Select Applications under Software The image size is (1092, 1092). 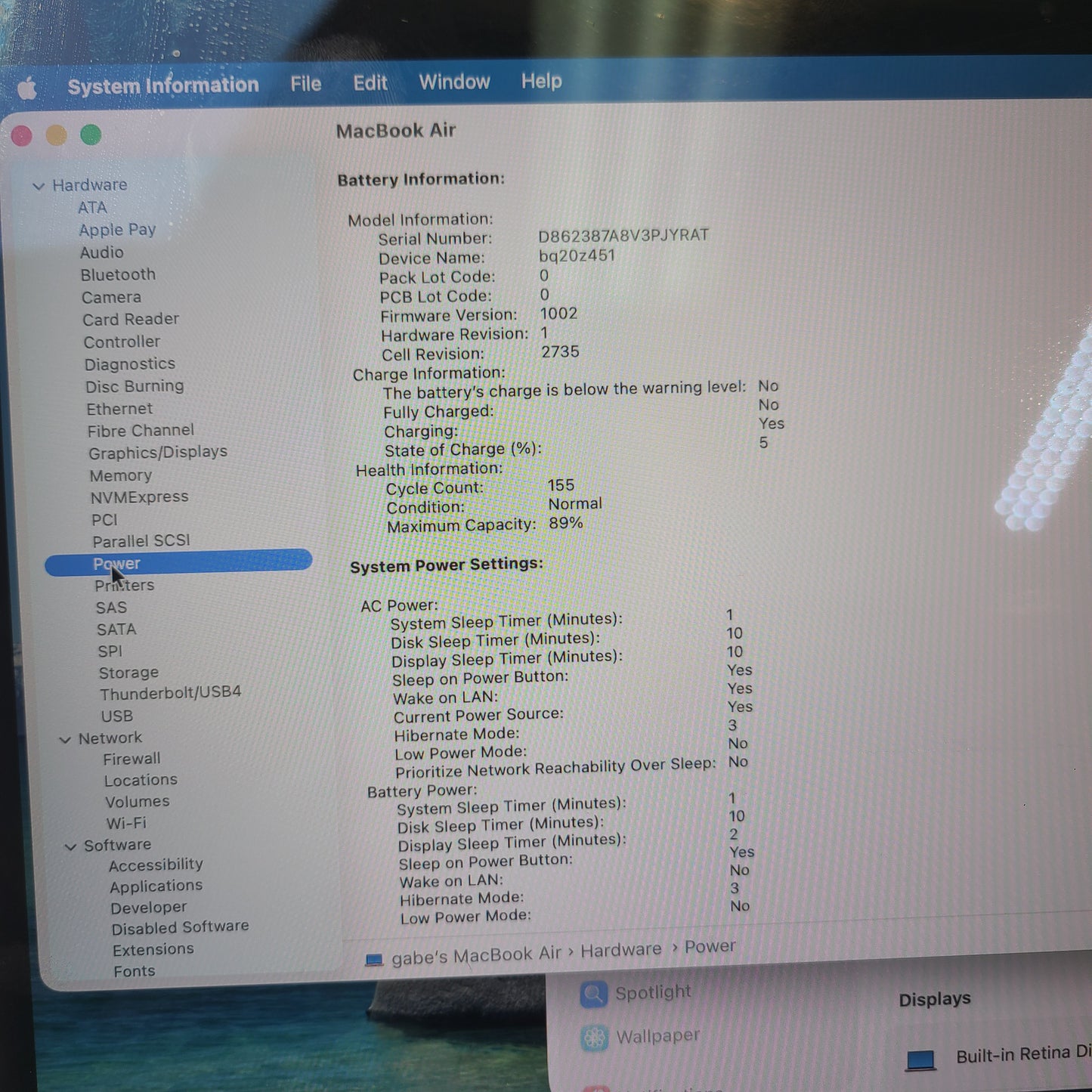156,886
